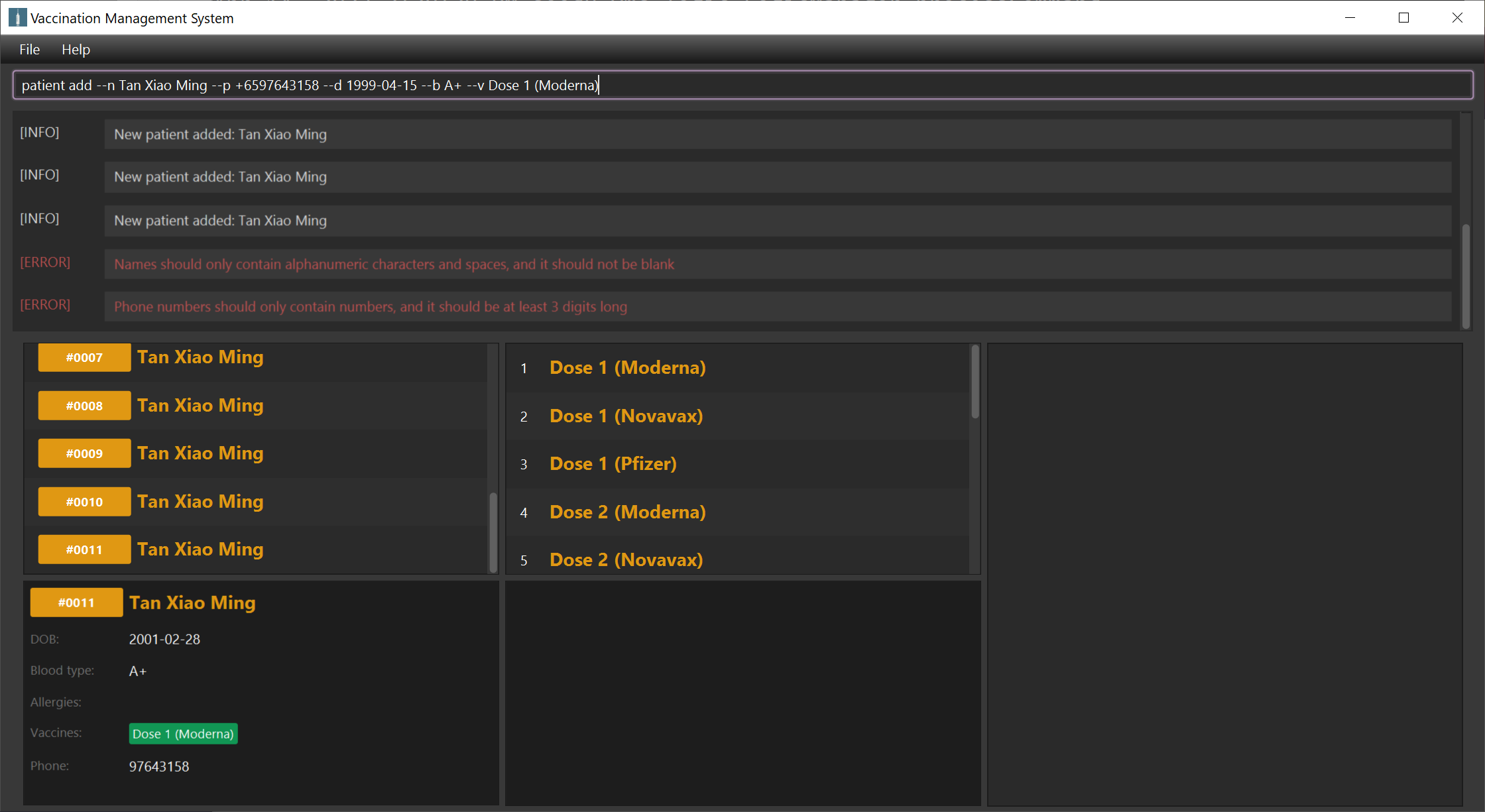Open the Help menu
Viewport: 1485px width, 812px height.
click(76, 50)
